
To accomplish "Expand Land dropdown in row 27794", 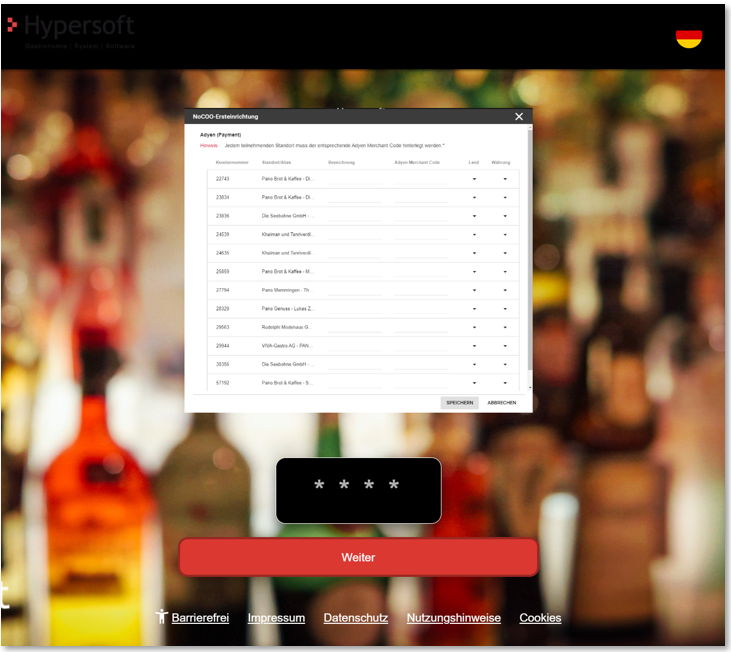I will pyautogui.click(x=474, y=290).
